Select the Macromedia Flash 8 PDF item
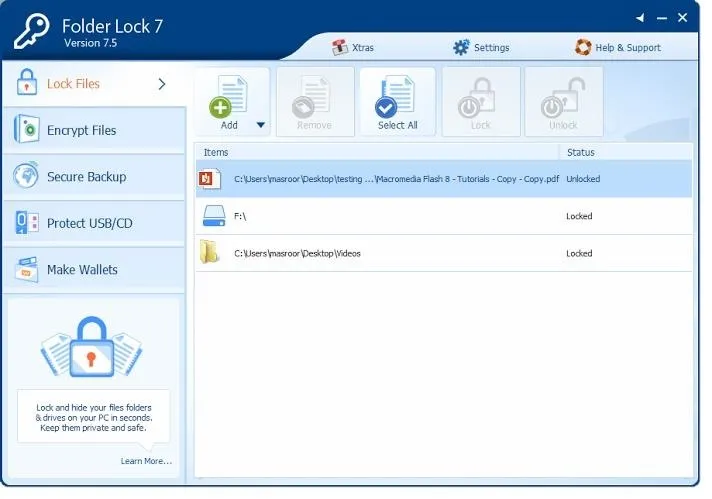The height and width of the screenshot is (499, 712). 397,179
